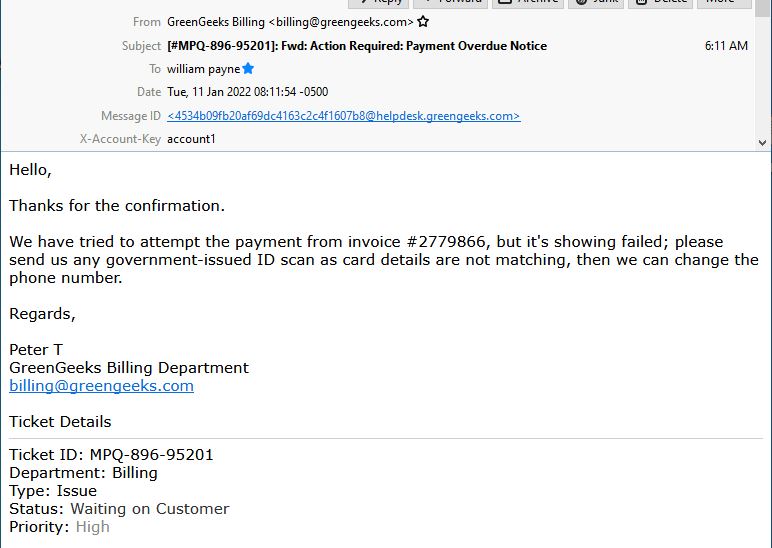Image resolution: width=772 pixels, height=548 pixels.
Task: Click the recipient name william payne
Action: click(203, 69)
